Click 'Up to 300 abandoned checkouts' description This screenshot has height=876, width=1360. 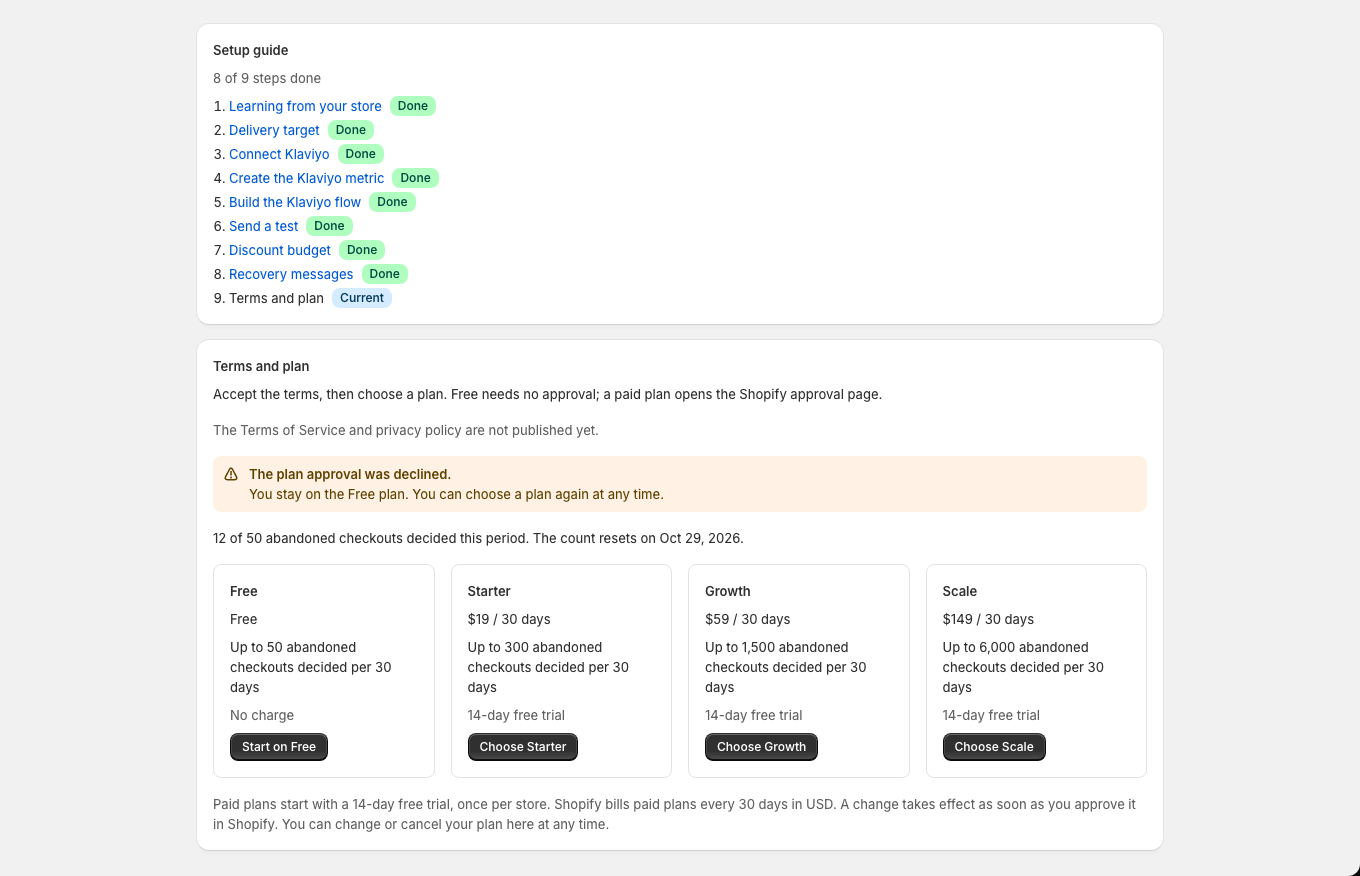(x=549, y=667)
